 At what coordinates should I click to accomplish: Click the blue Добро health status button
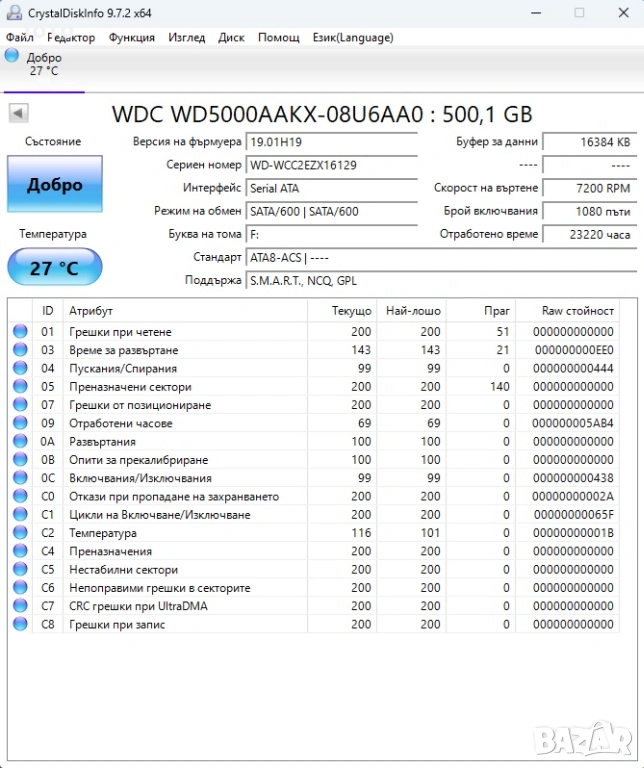click(54, 184)
